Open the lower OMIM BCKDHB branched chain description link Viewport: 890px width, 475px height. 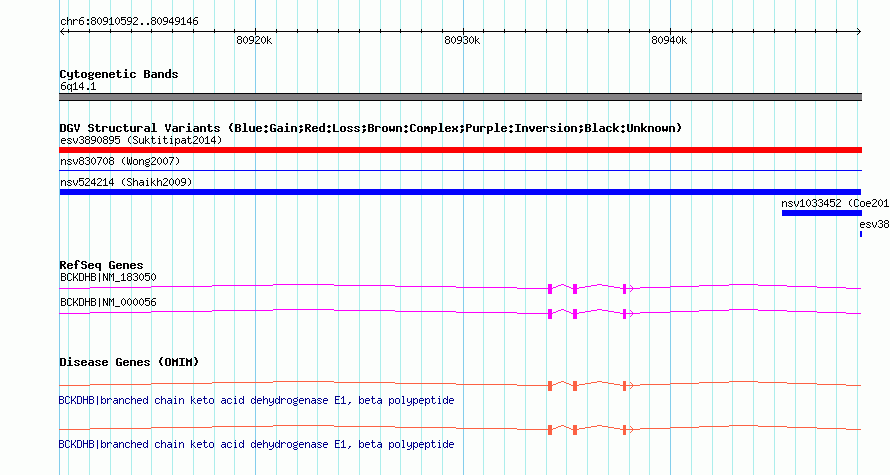(x=257, y=444)
